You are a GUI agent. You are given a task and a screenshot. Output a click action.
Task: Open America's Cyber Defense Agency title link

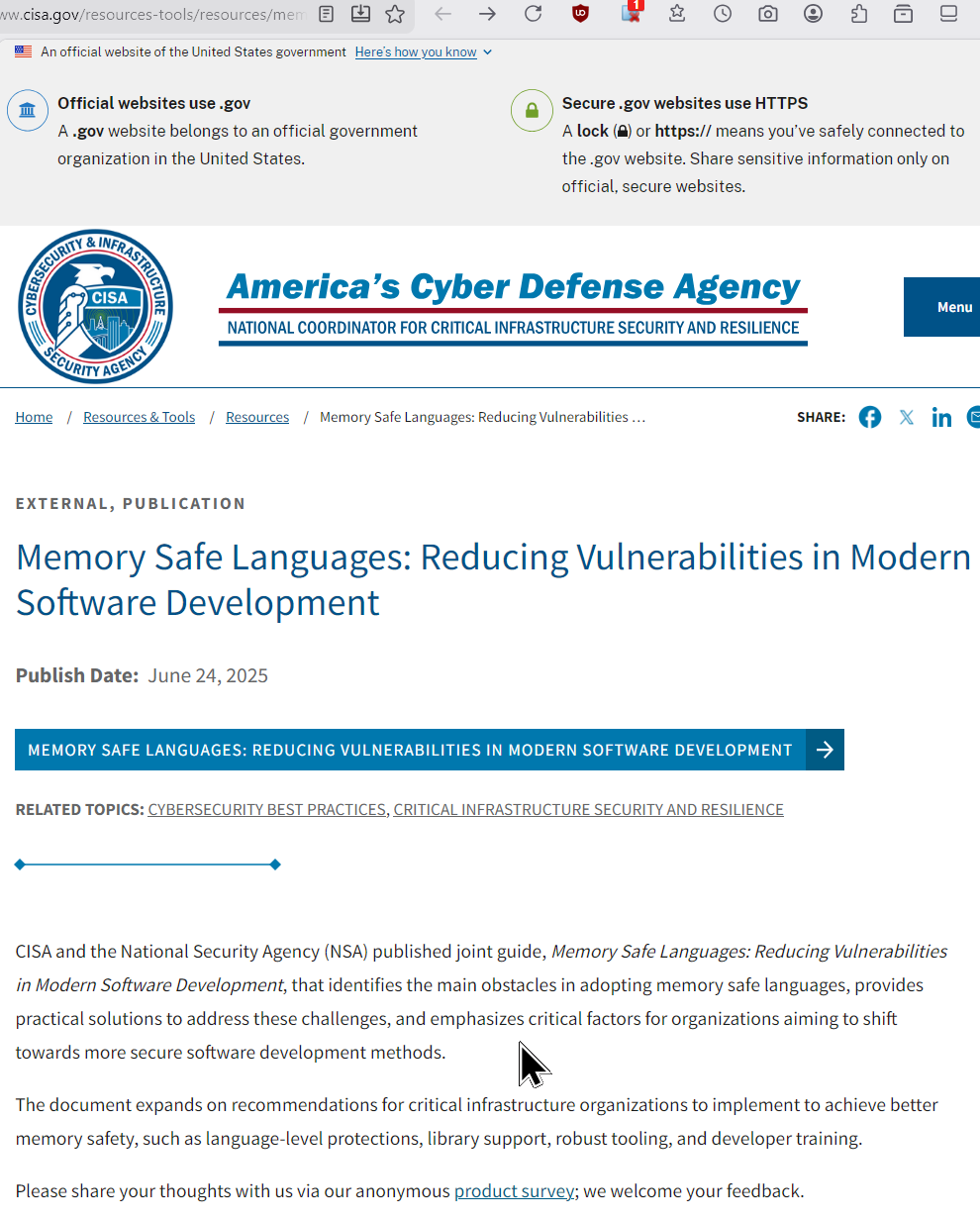pyautogui.click(x=513, y=286)
